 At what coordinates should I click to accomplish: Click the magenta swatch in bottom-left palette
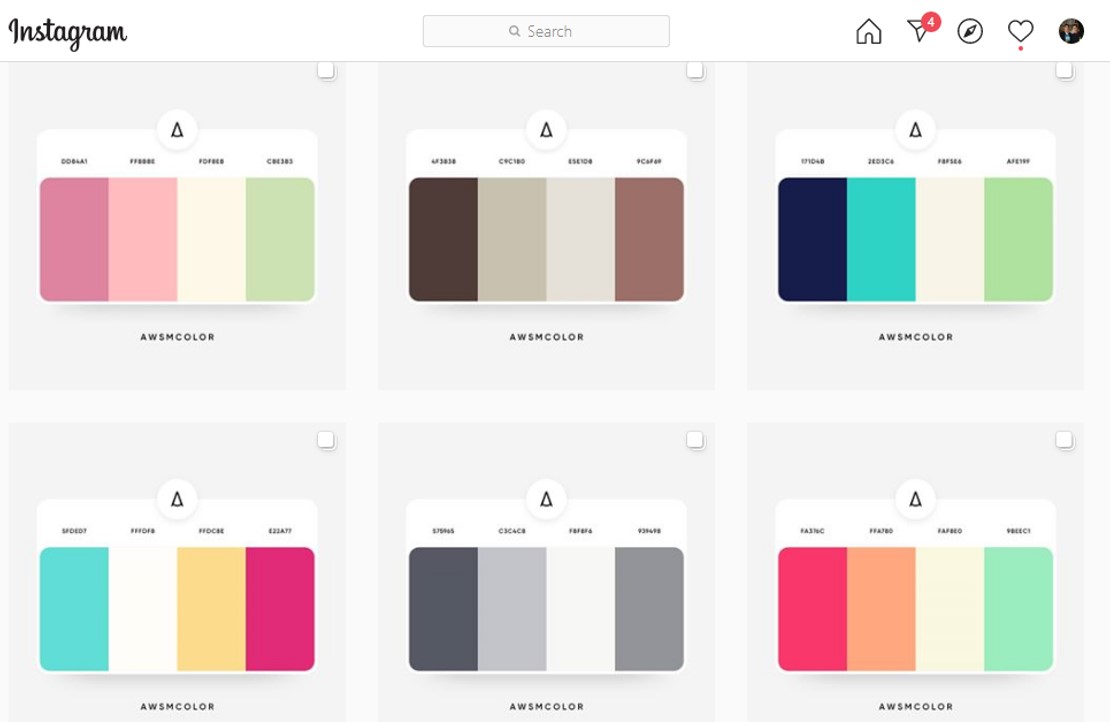(x=280, y=609)
